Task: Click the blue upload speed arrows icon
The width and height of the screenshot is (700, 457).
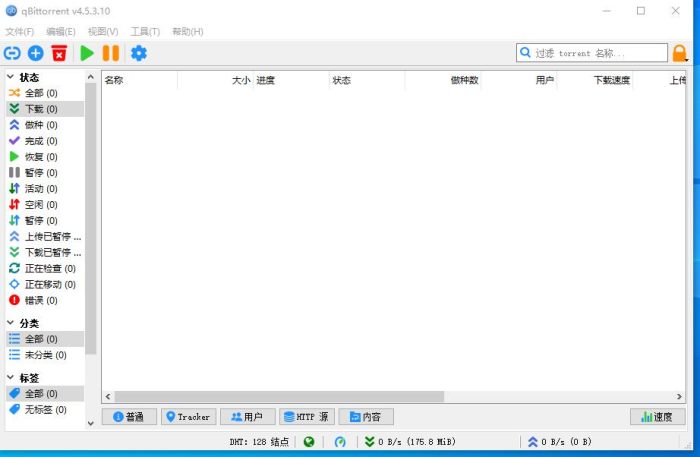Action: click(533, 442)
